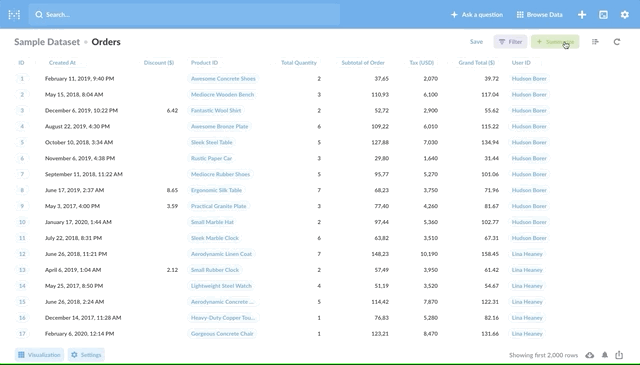Open the settings gear in top bar
Viewport: 640px width, 365px height.
[624, 15]
